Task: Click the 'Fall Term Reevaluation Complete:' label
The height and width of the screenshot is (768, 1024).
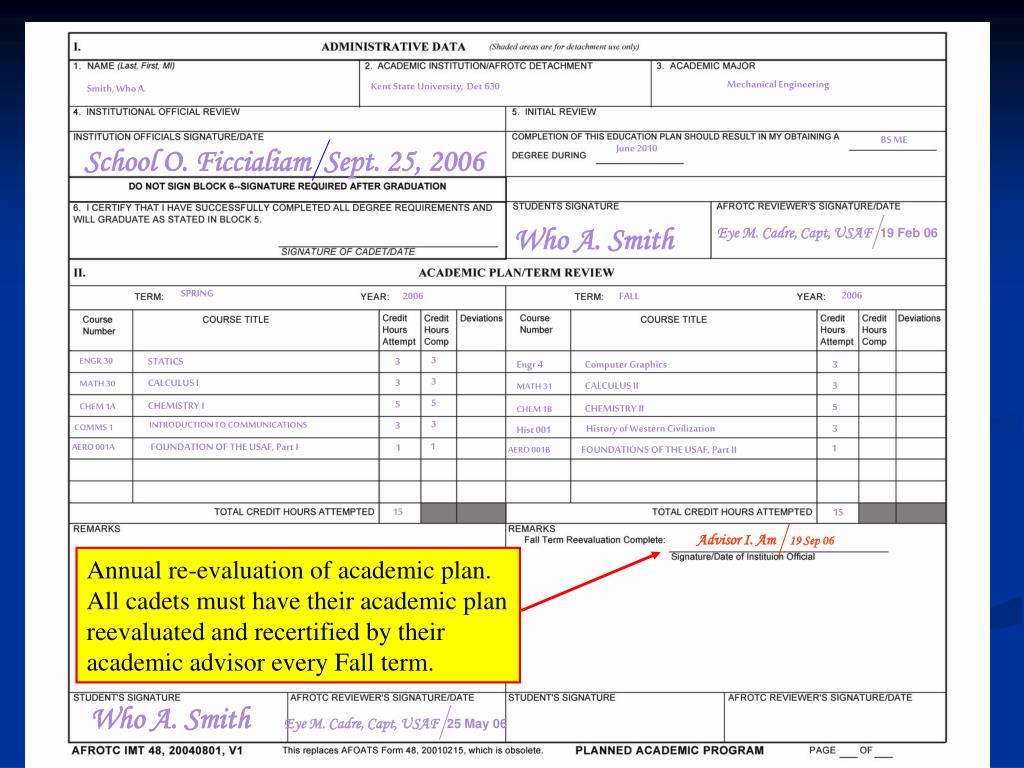Action: [x=594, y=540]
